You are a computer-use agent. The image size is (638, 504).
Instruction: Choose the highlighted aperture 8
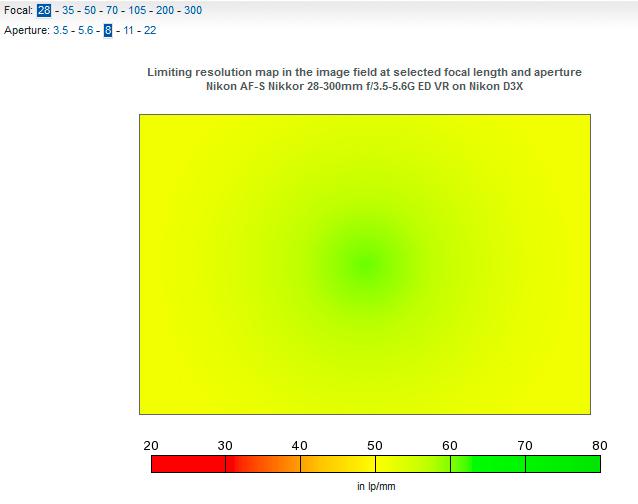(x=108, y=30)
